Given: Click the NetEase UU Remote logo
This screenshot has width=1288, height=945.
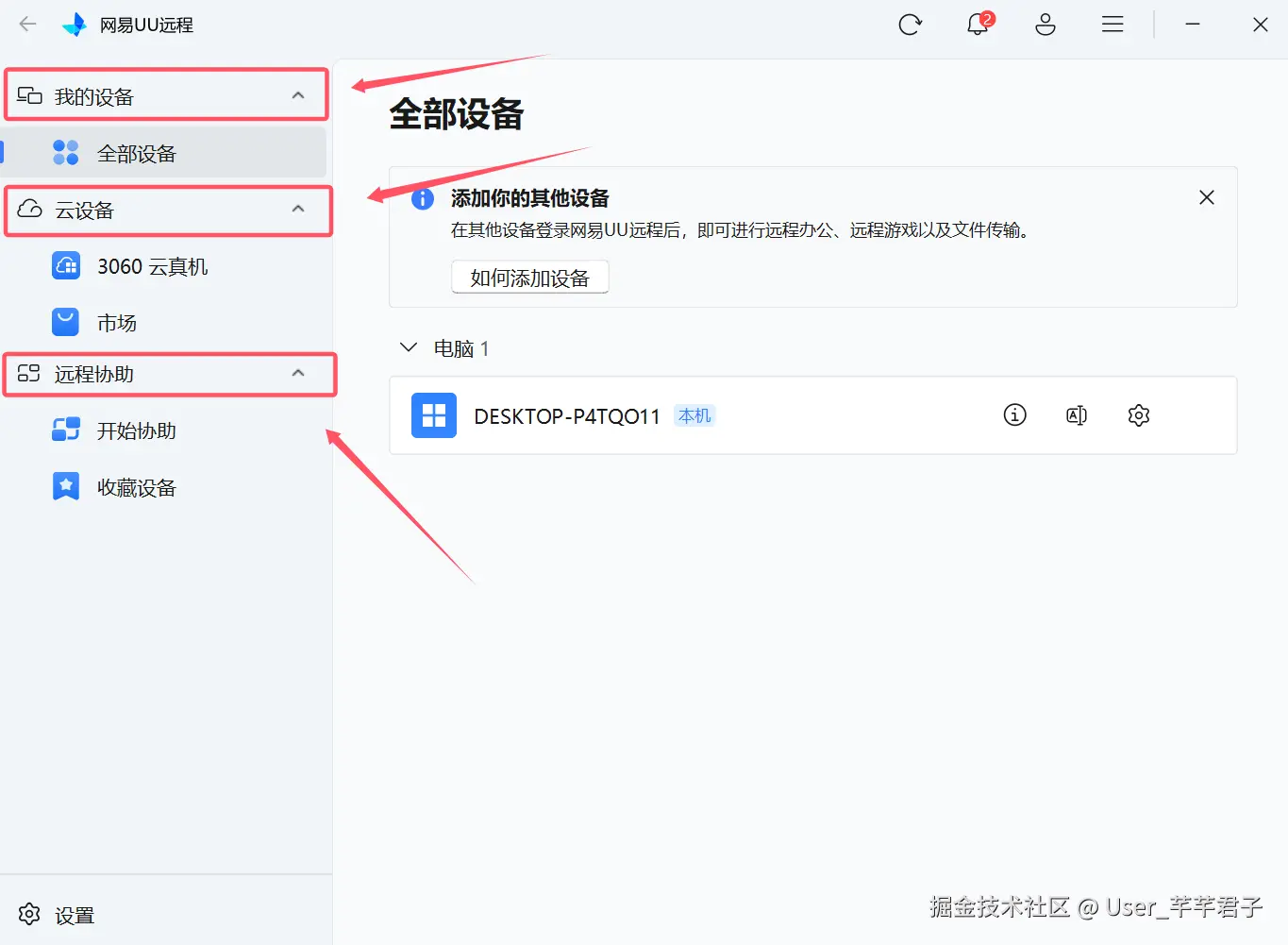Looking at the screenshot, I should coord(75,25).
